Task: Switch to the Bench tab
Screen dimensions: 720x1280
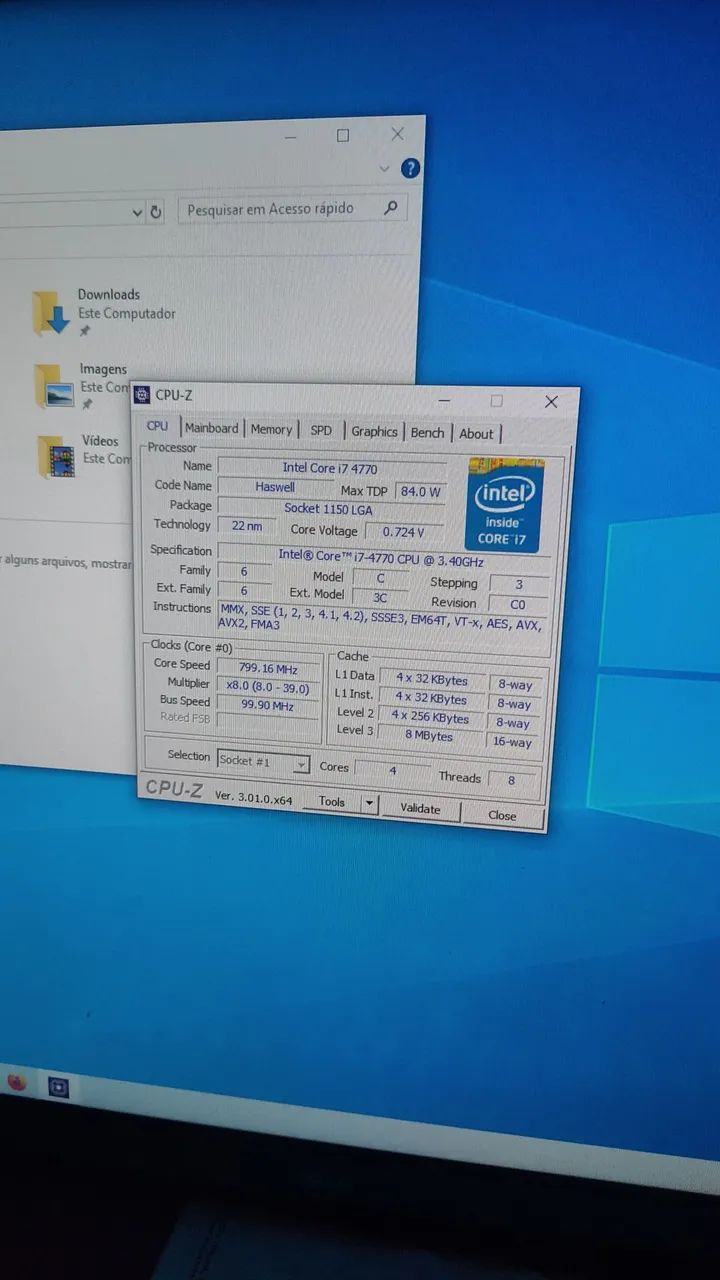Action: coord(427,432)
